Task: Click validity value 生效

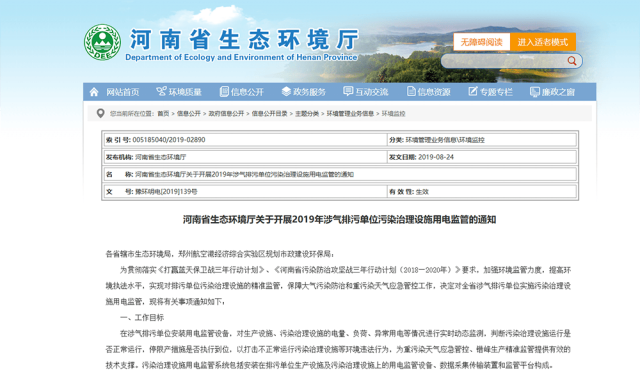Action: tap(422, 192)
